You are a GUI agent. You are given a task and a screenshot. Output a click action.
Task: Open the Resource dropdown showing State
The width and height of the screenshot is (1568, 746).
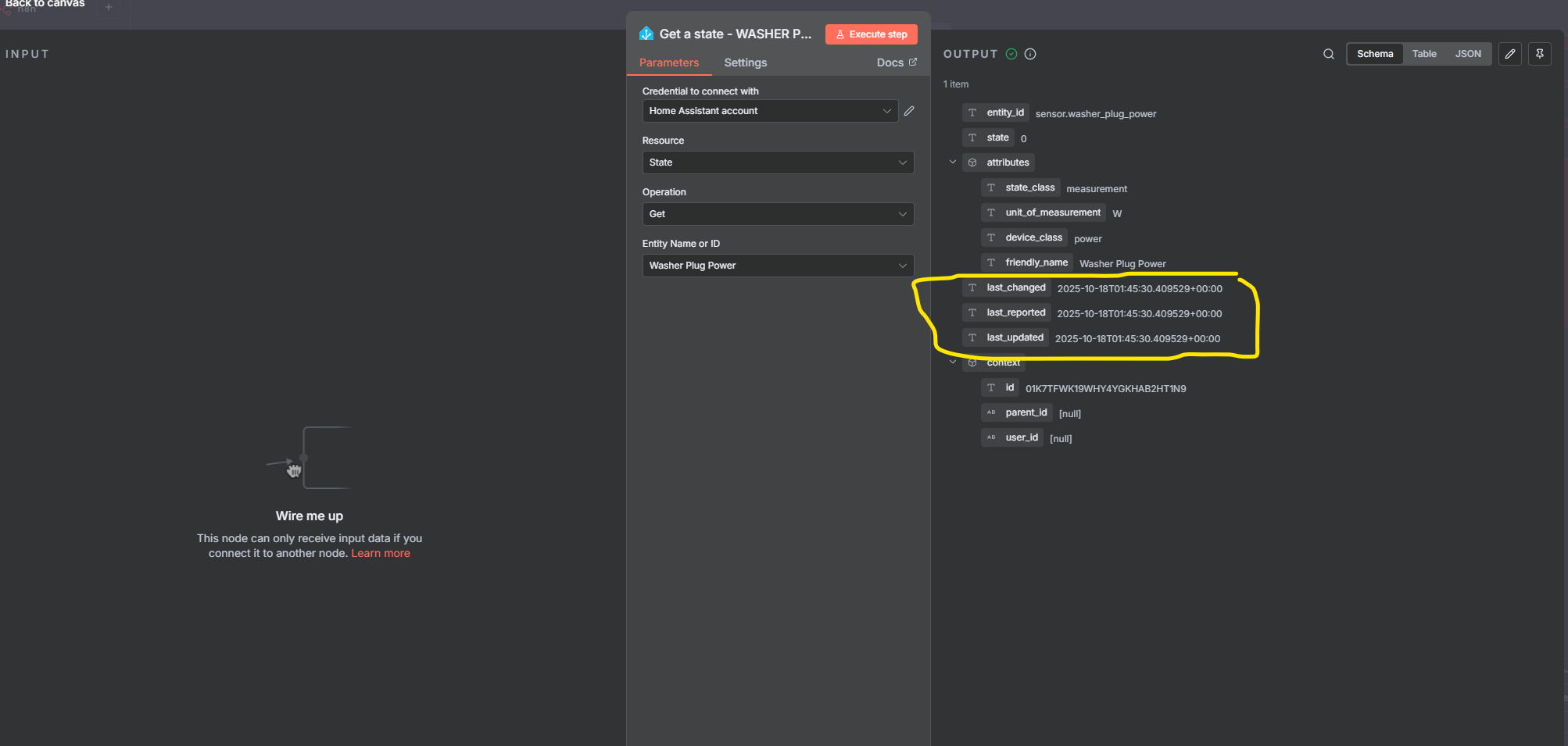777,162
